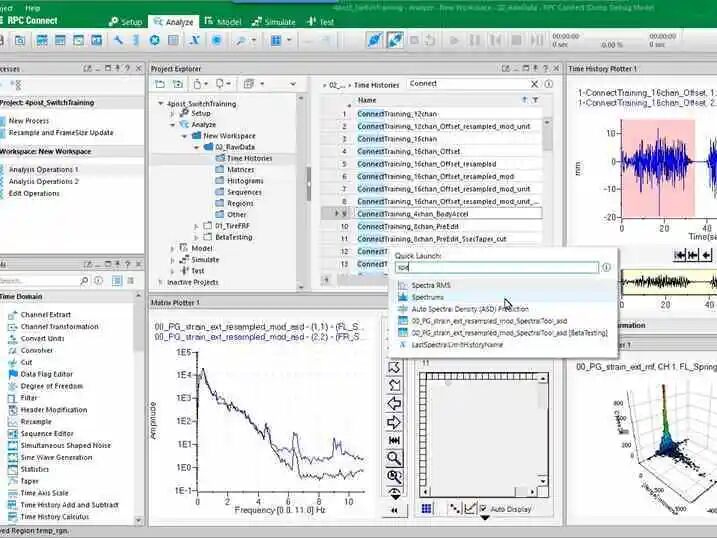Open the Model ribbon tab

[x=223, y=21]
